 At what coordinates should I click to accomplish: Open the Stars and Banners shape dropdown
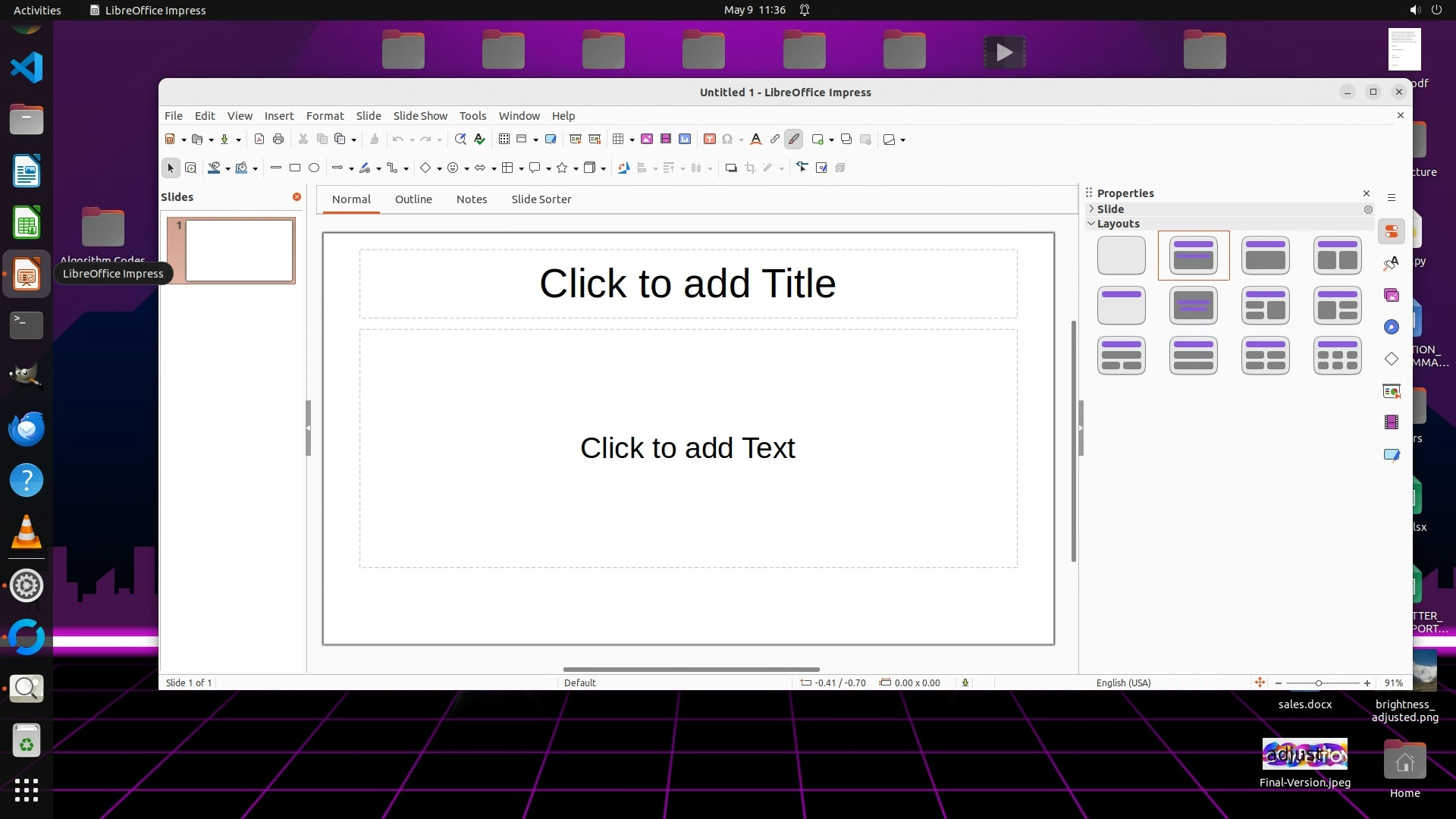click(576, 168)
